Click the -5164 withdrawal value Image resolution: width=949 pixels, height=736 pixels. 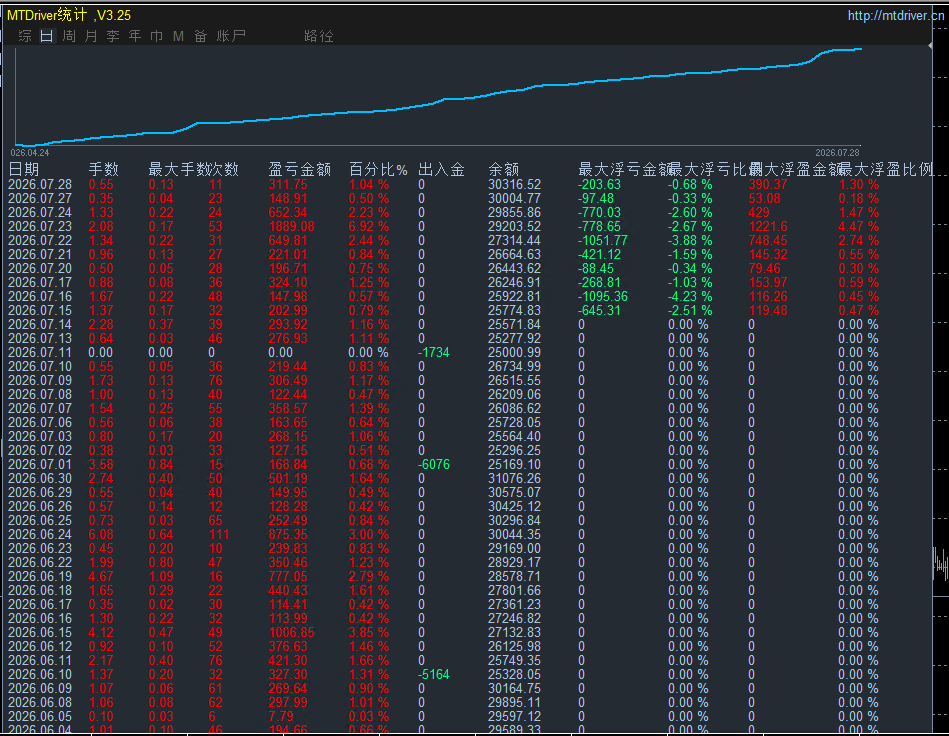pos(434,674)
